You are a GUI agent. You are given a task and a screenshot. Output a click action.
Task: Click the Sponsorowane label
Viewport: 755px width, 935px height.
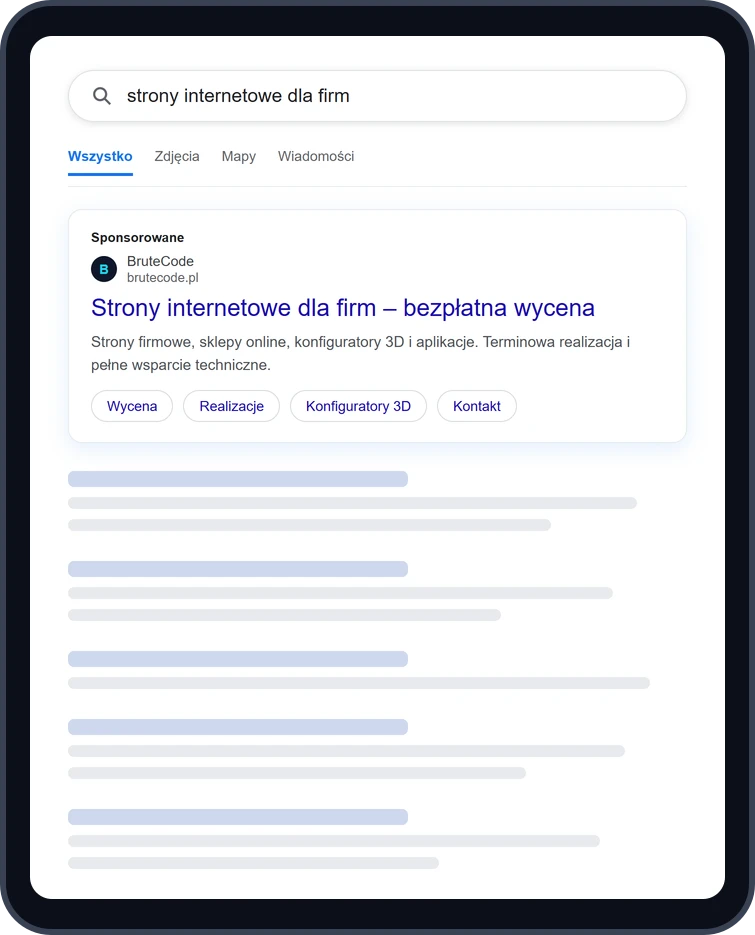[x=138, y=237]
